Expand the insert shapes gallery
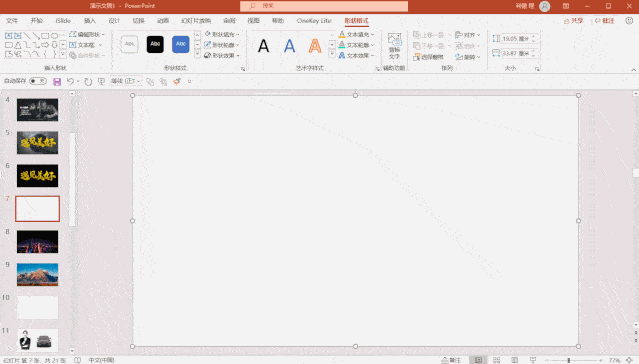639x364 pixels. click(x=63, y=54)
